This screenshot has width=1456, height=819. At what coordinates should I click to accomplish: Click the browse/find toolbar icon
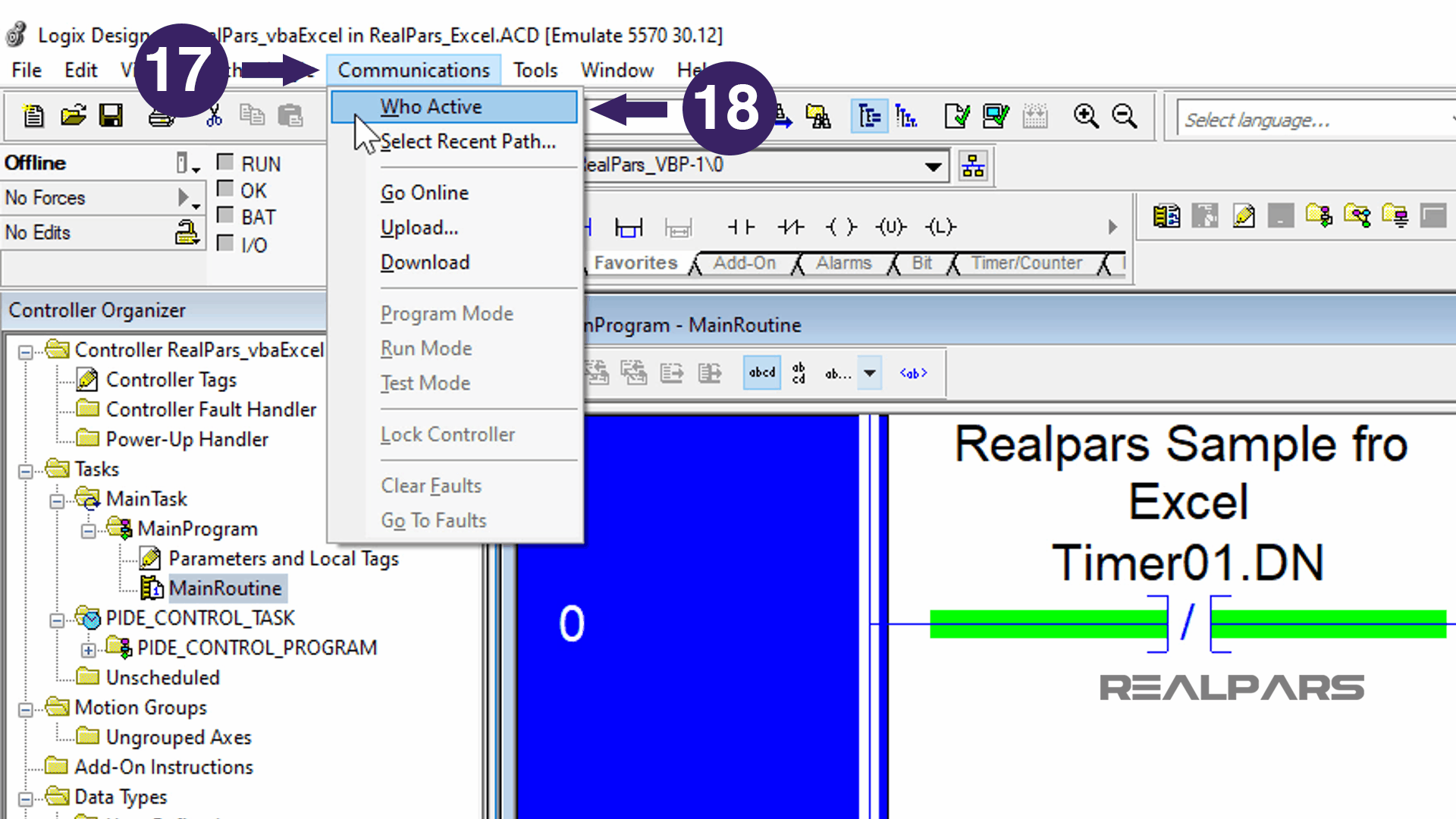818,116
